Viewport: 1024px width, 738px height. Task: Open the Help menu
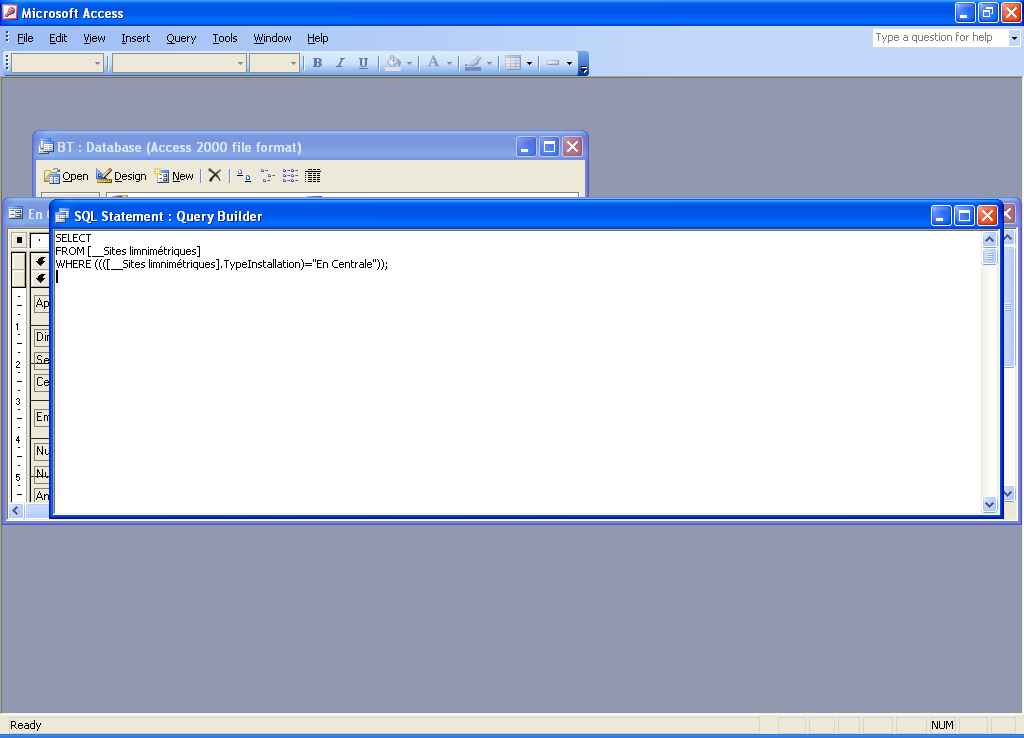point(317,39)
